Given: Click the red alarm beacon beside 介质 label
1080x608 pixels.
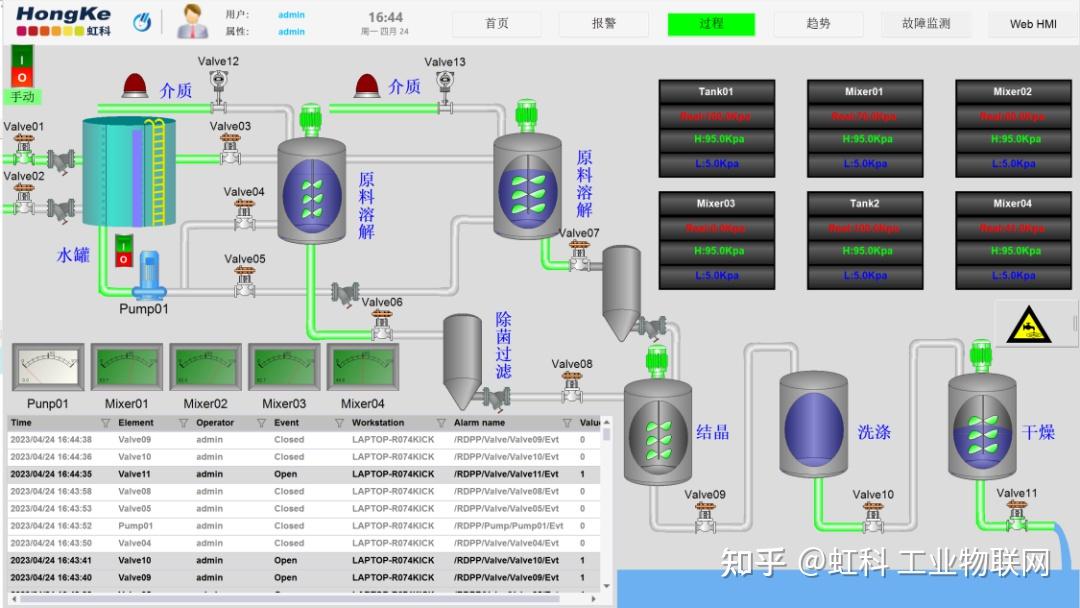Looking at the screenshot, I should 134,85.
